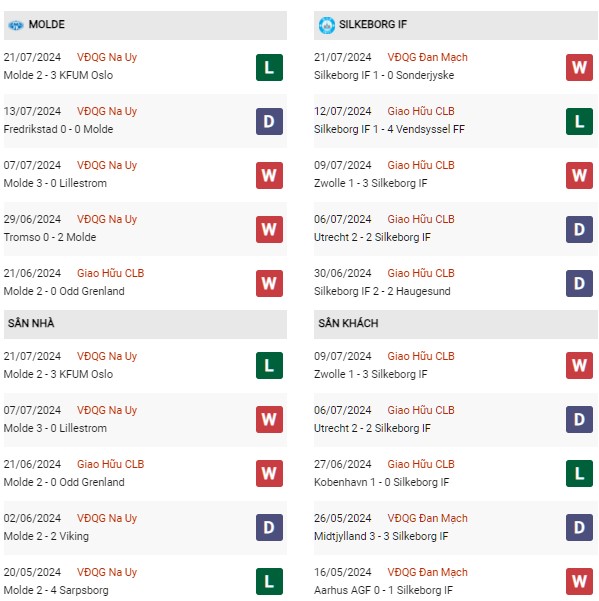Select the SÂN KHÁCH section header

(x=456, y=324)
